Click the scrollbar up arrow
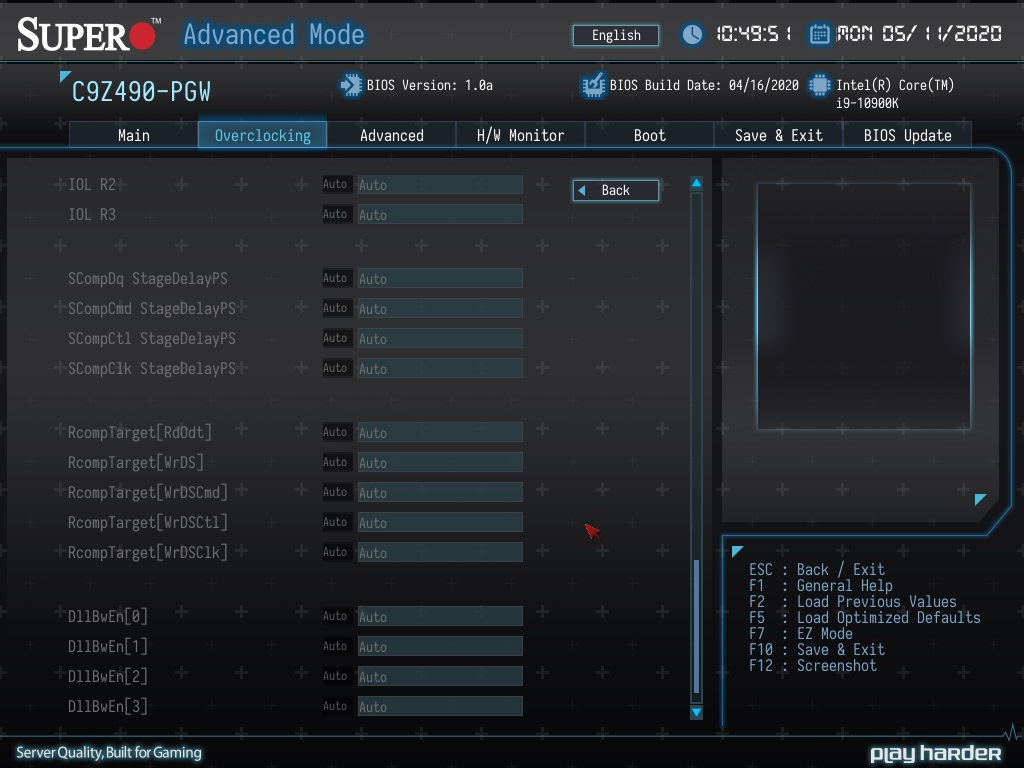The image size is (1024, 768). (696, 184)
